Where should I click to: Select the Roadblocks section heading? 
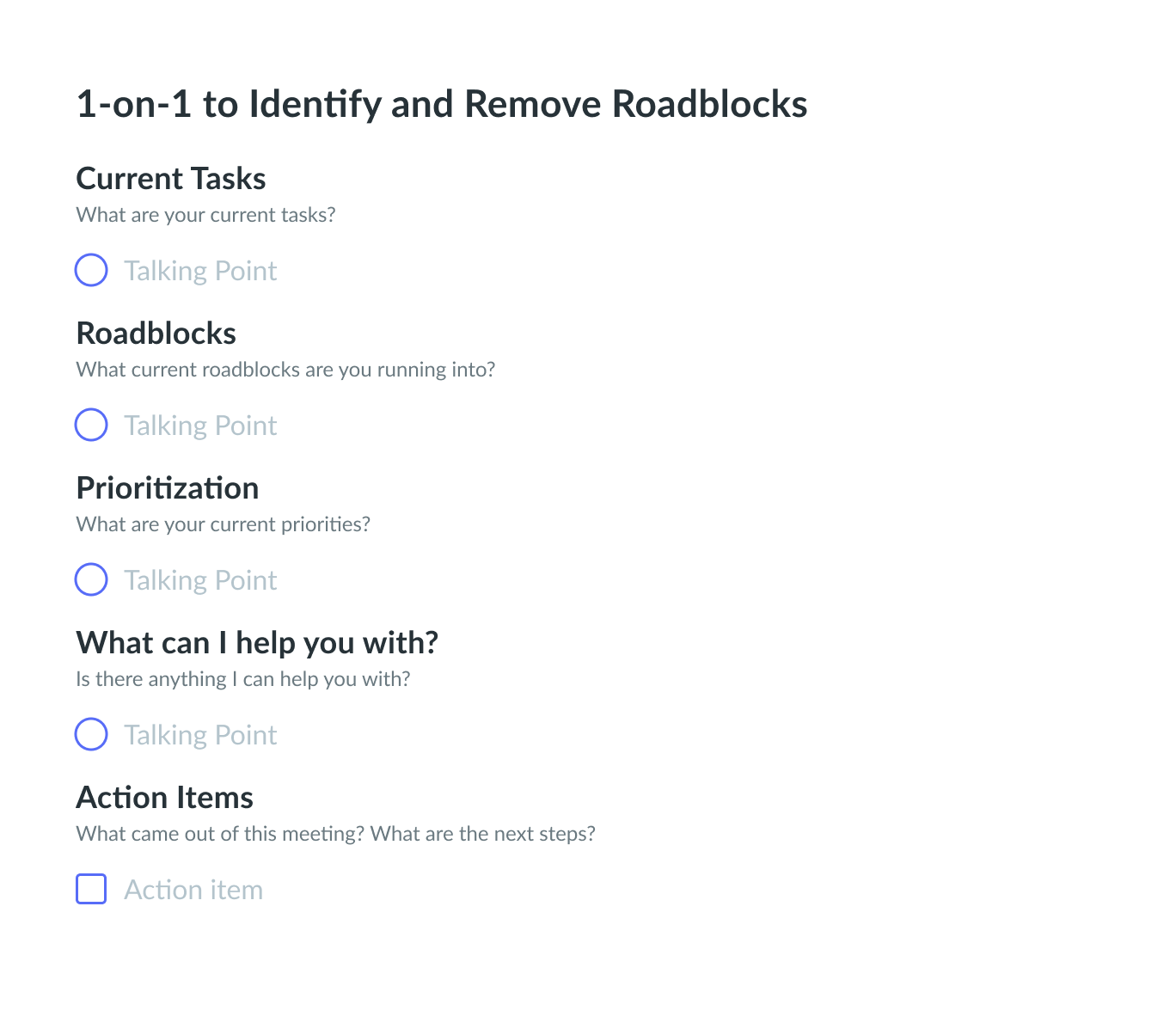point(156,334)
